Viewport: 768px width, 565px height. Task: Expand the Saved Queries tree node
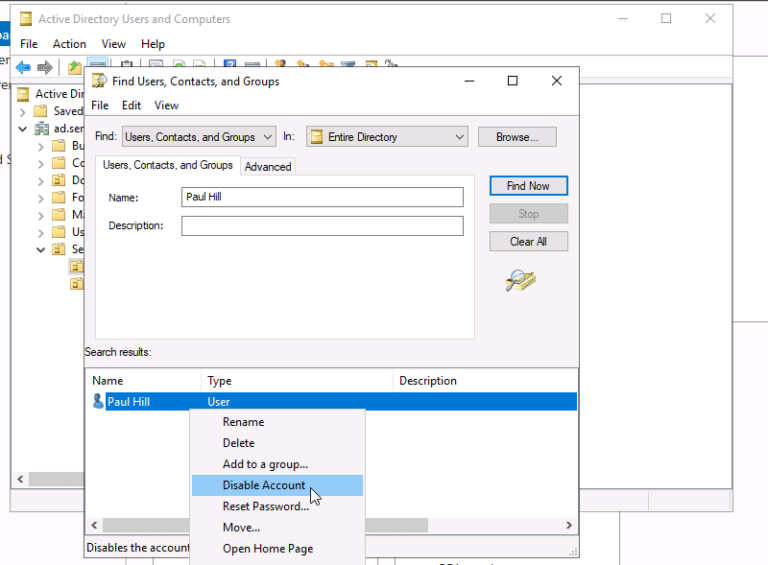point(23,111)
